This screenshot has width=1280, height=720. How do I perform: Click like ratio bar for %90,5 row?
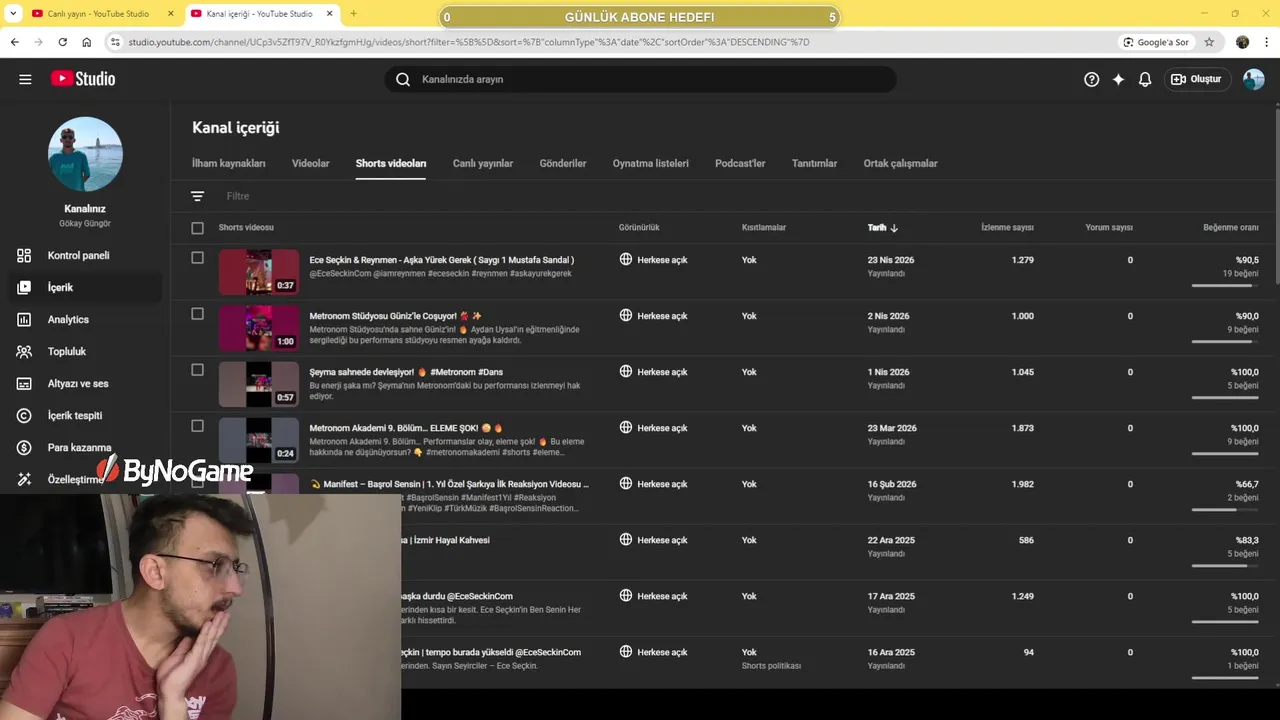point(1225,286)
